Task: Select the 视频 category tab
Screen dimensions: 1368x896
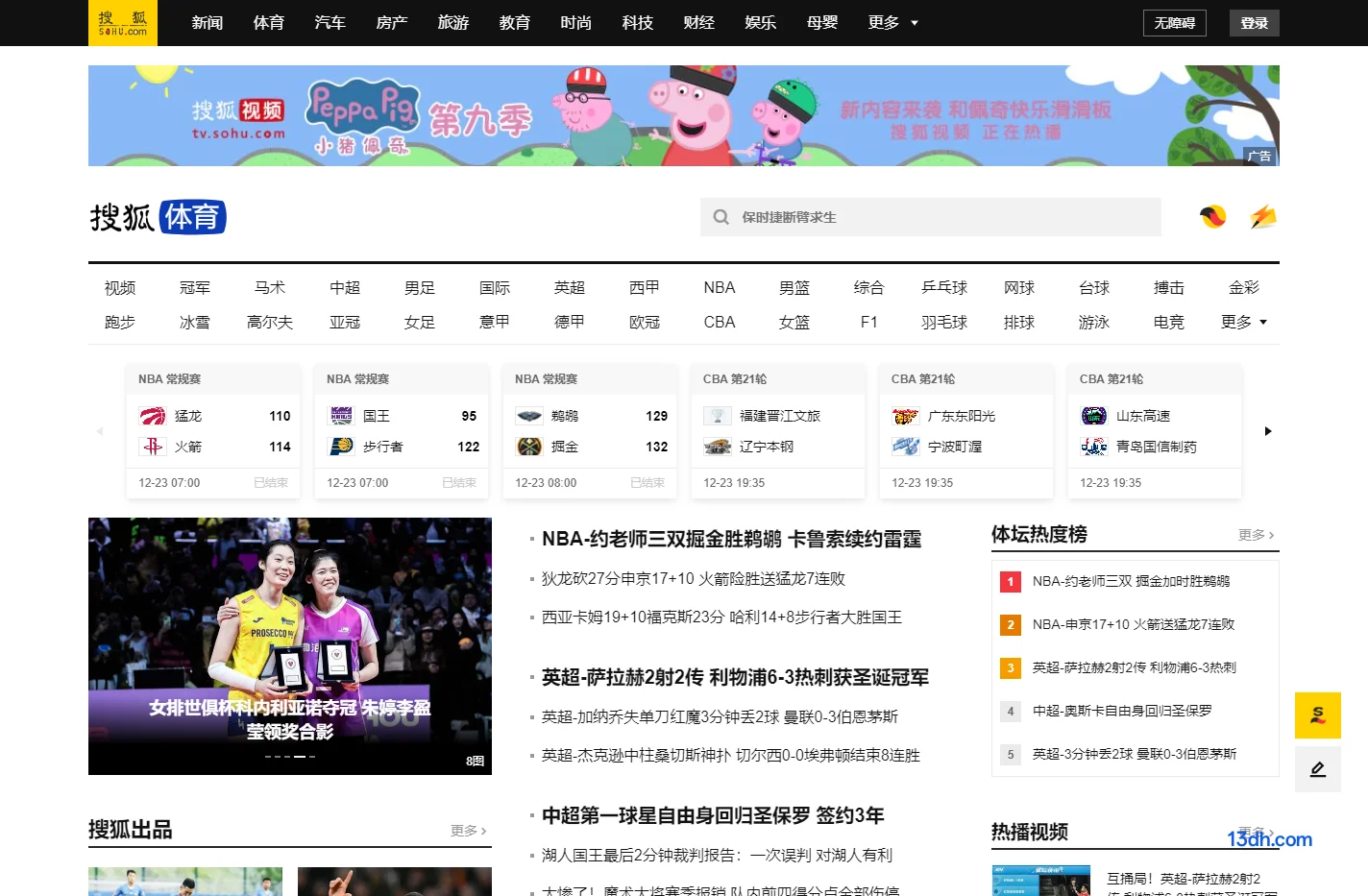Action: coord(120,288)
